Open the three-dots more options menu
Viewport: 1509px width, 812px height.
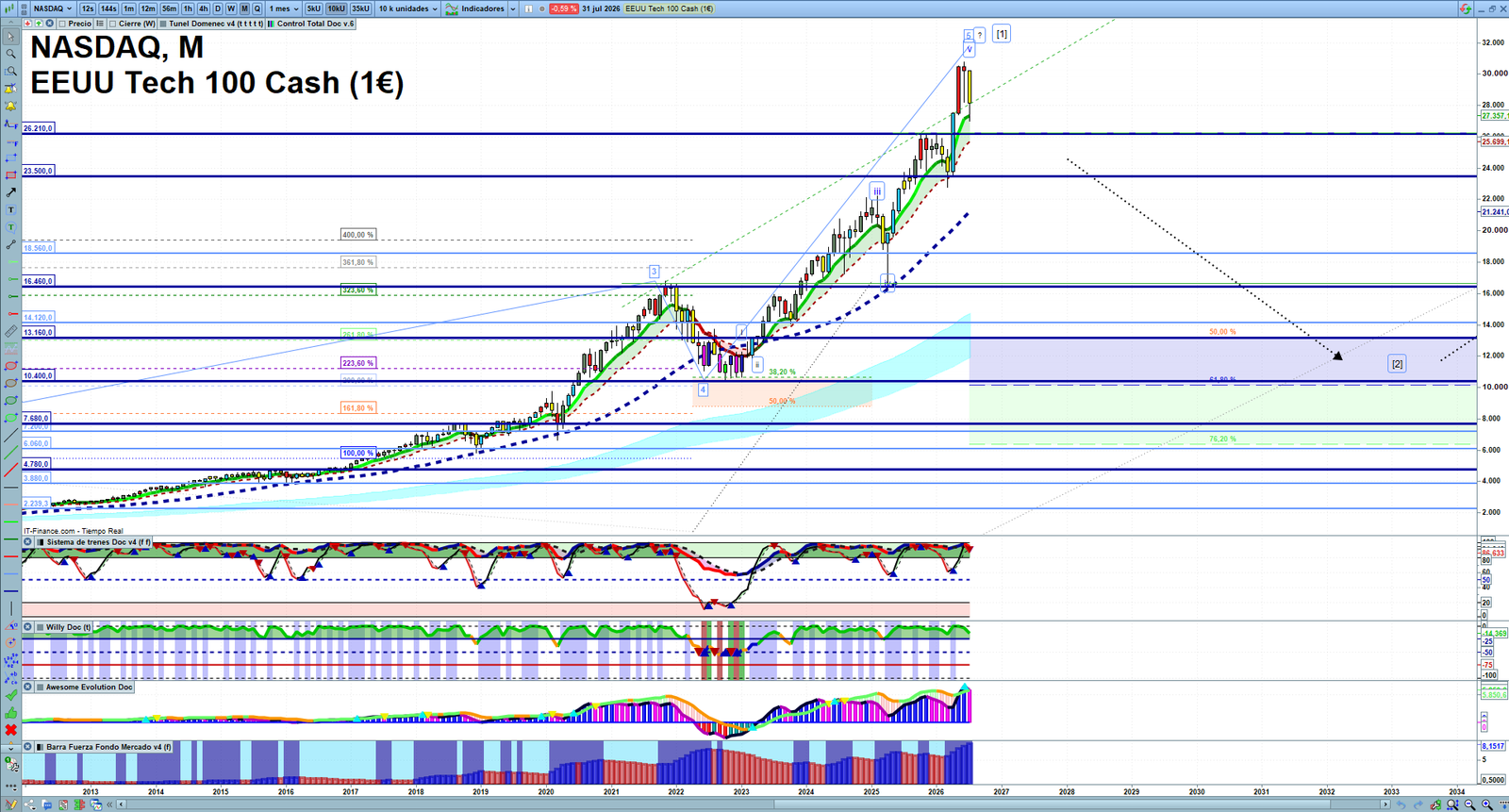coord(11,787)
